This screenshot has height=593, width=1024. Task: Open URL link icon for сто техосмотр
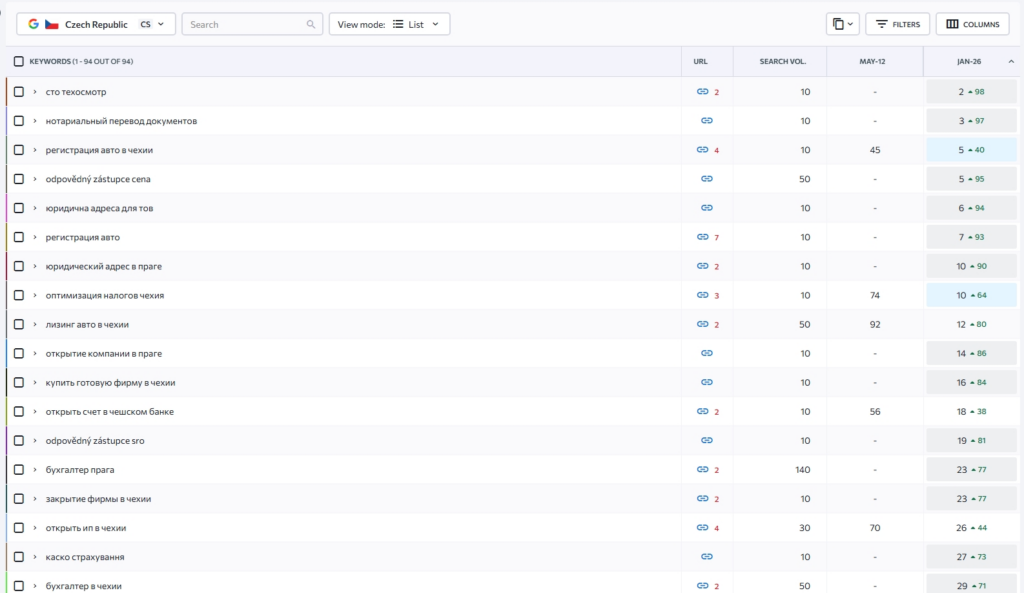[x=702, y=91]
